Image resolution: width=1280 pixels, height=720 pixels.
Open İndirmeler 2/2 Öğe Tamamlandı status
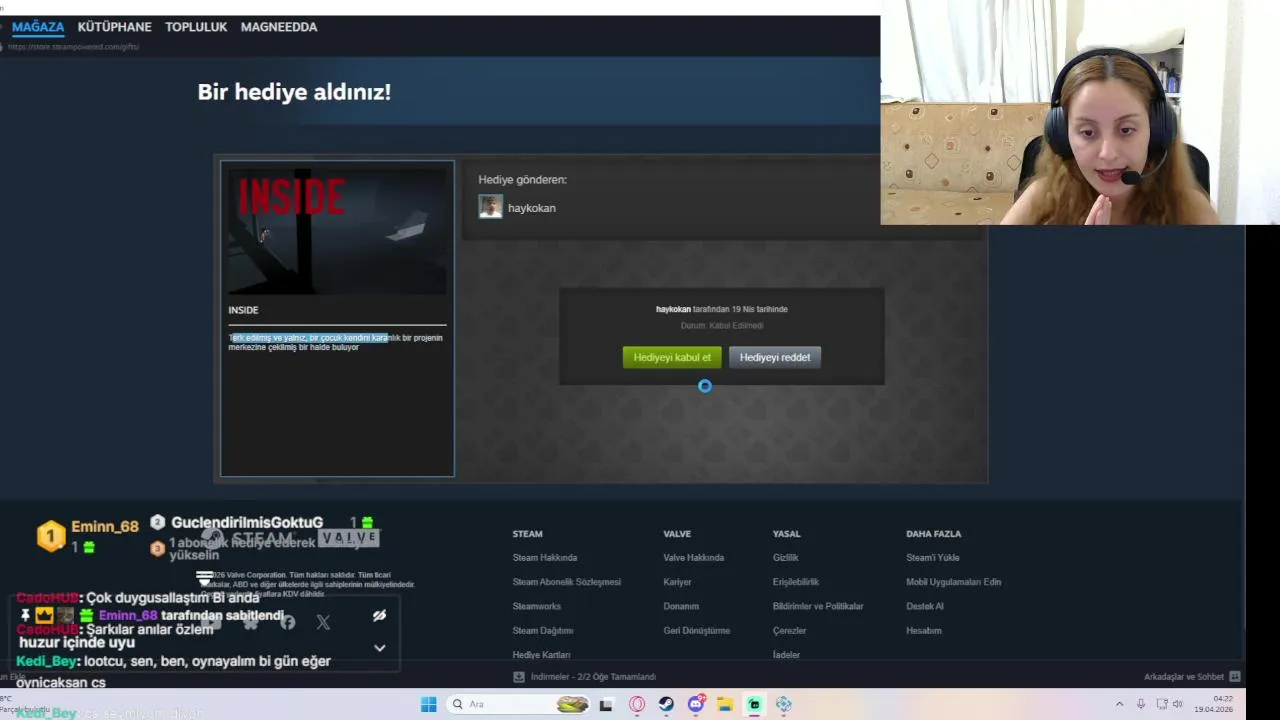(593, 677)
